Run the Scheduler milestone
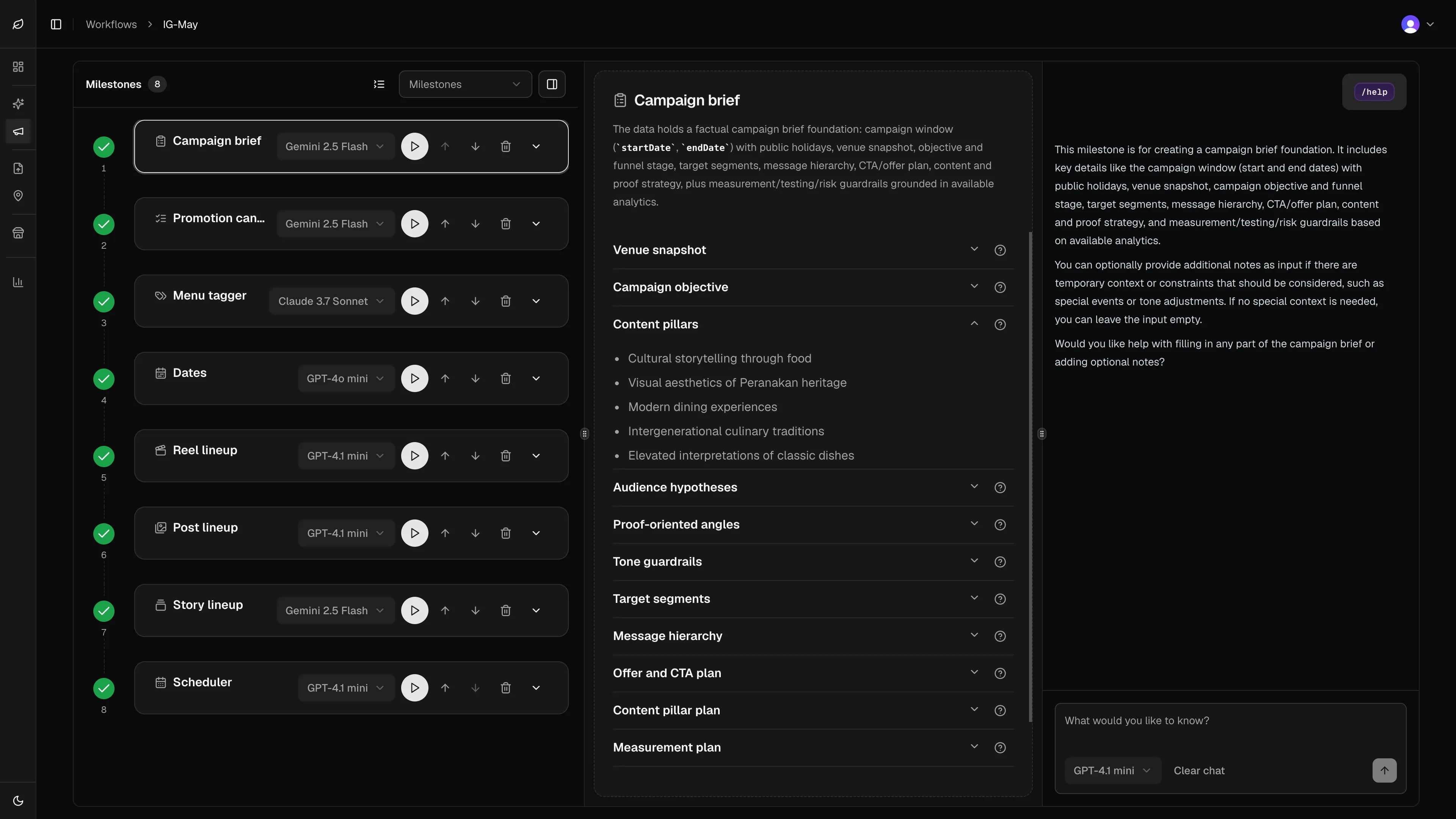 click(x=415, y=688)
